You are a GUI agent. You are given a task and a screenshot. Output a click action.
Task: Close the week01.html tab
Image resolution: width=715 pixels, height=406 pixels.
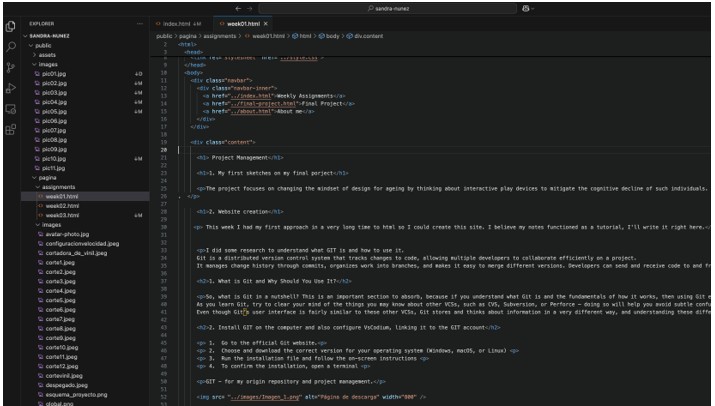coord(265,24)
